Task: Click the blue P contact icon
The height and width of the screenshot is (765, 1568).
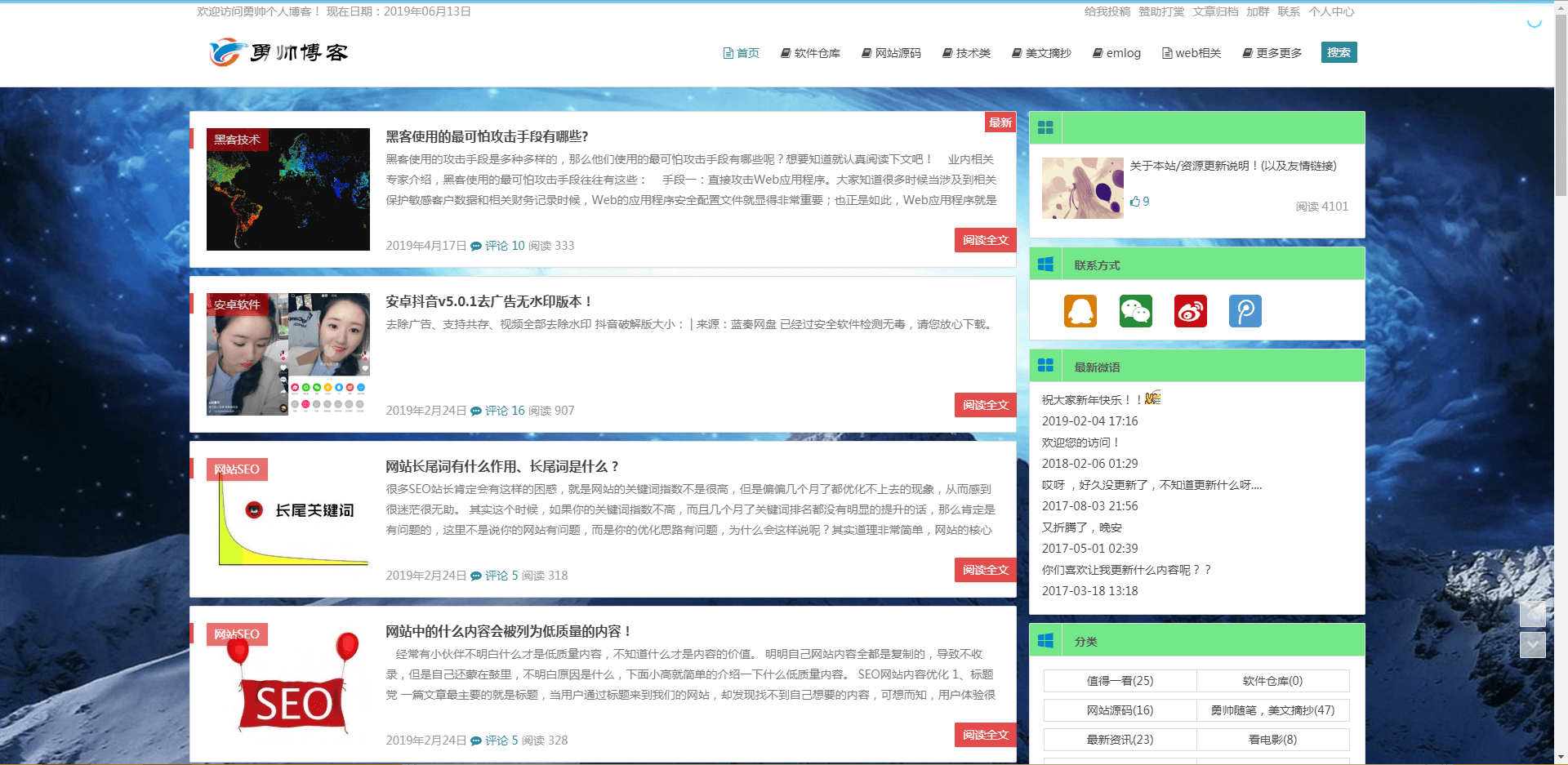Action: 1245,311
